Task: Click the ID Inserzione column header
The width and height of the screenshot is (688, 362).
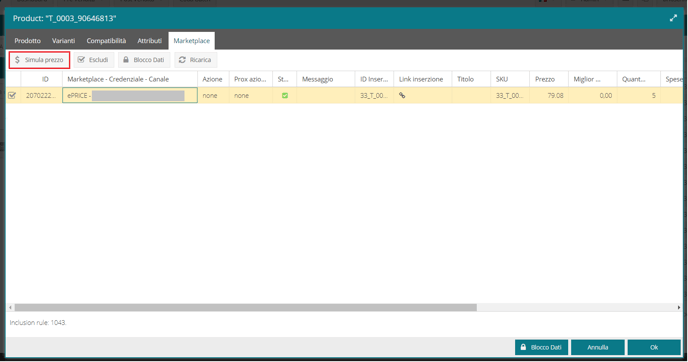Action: coord(374,79)
